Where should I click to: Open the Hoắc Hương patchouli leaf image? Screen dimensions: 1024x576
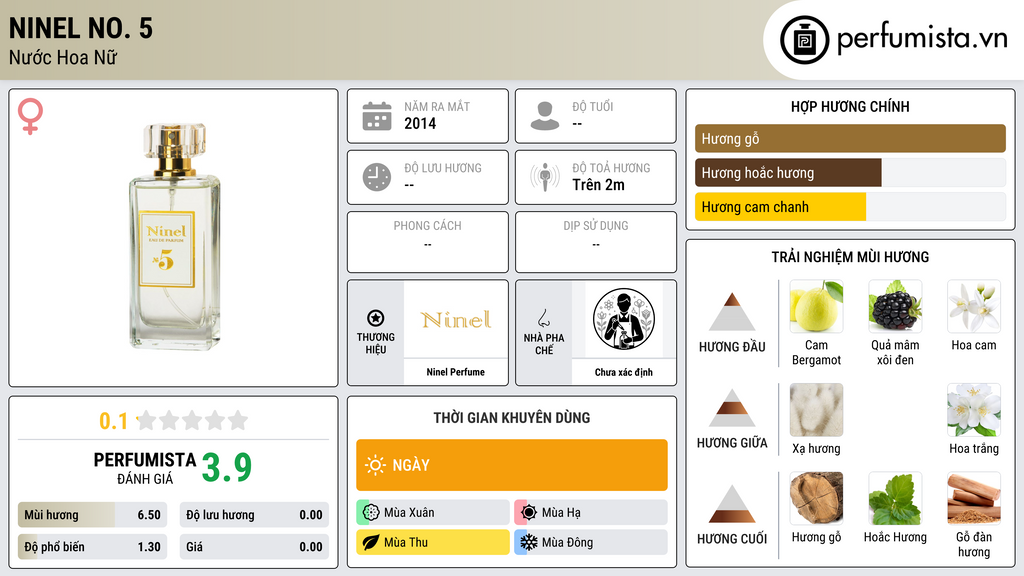point(895,498)
